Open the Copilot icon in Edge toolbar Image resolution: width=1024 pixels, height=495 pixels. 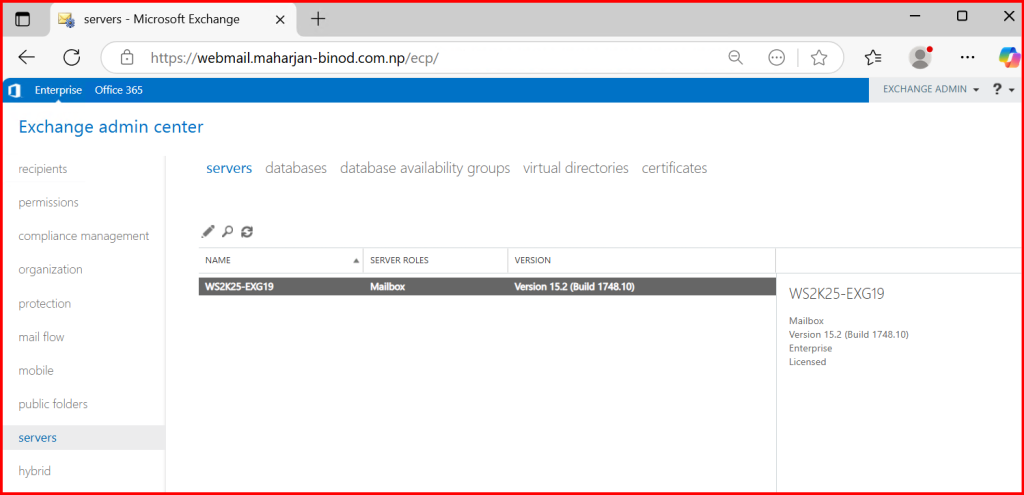click(x=1009, y=57)
